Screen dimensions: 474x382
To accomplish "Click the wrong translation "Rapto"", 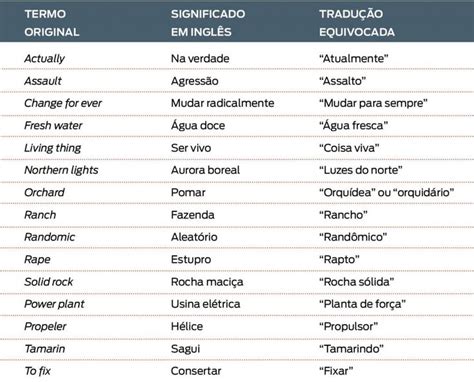I will click(x=339, y=260).
